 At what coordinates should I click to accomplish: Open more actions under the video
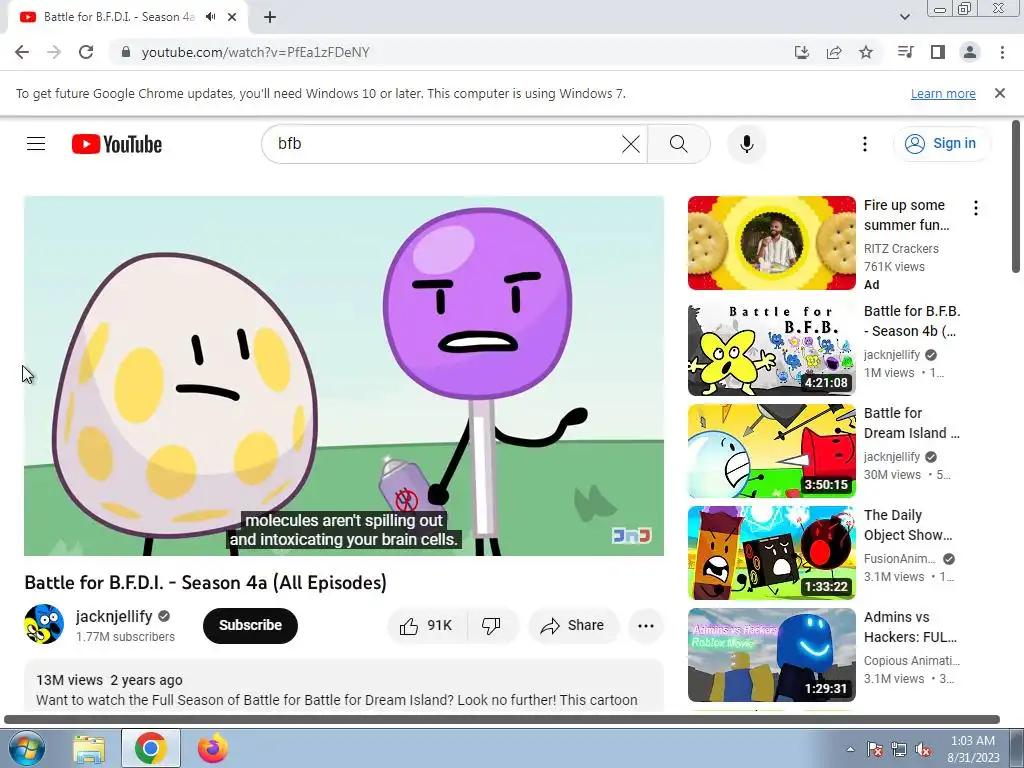point(645,626)
